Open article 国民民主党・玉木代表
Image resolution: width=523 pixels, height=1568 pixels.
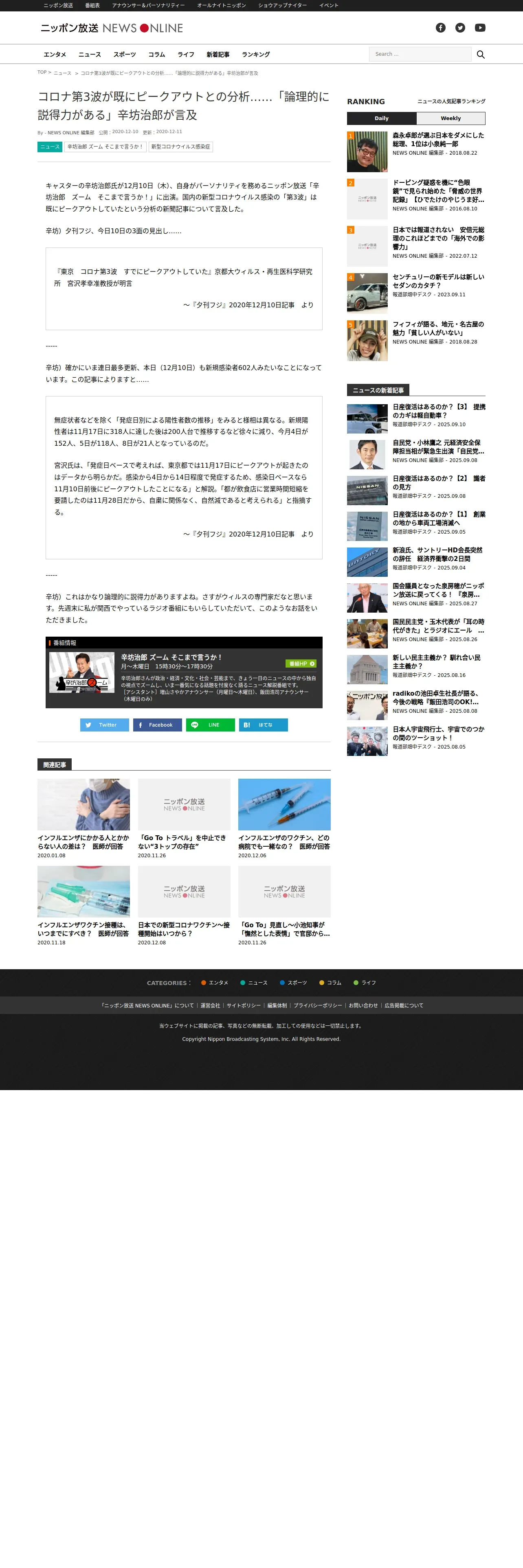(x=439, y=626)
